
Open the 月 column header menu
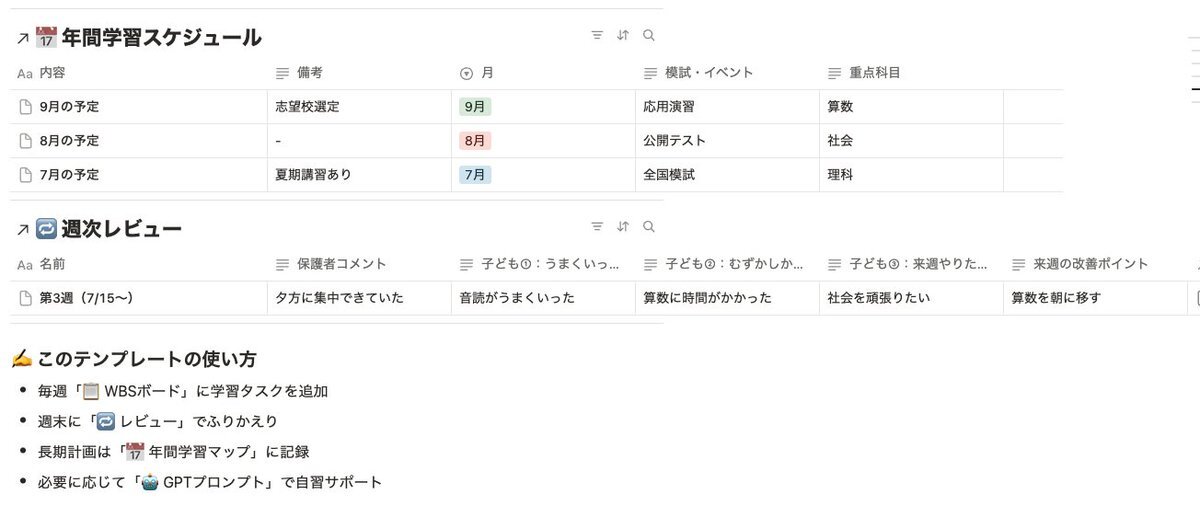(543, 73)
